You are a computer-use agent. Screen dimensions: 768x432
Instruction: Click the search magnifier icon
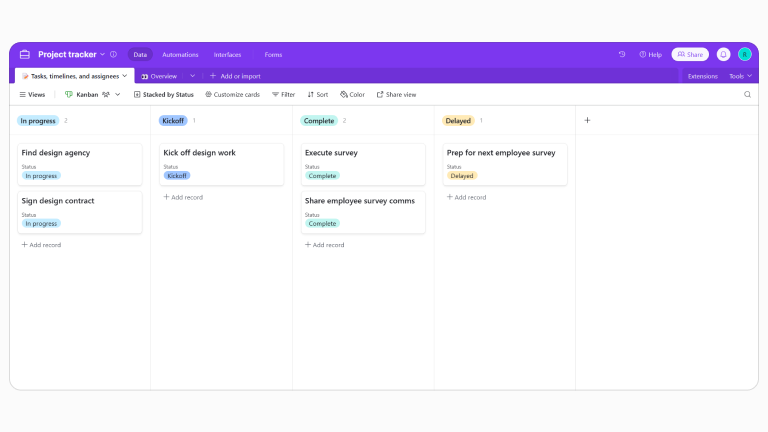747,95
